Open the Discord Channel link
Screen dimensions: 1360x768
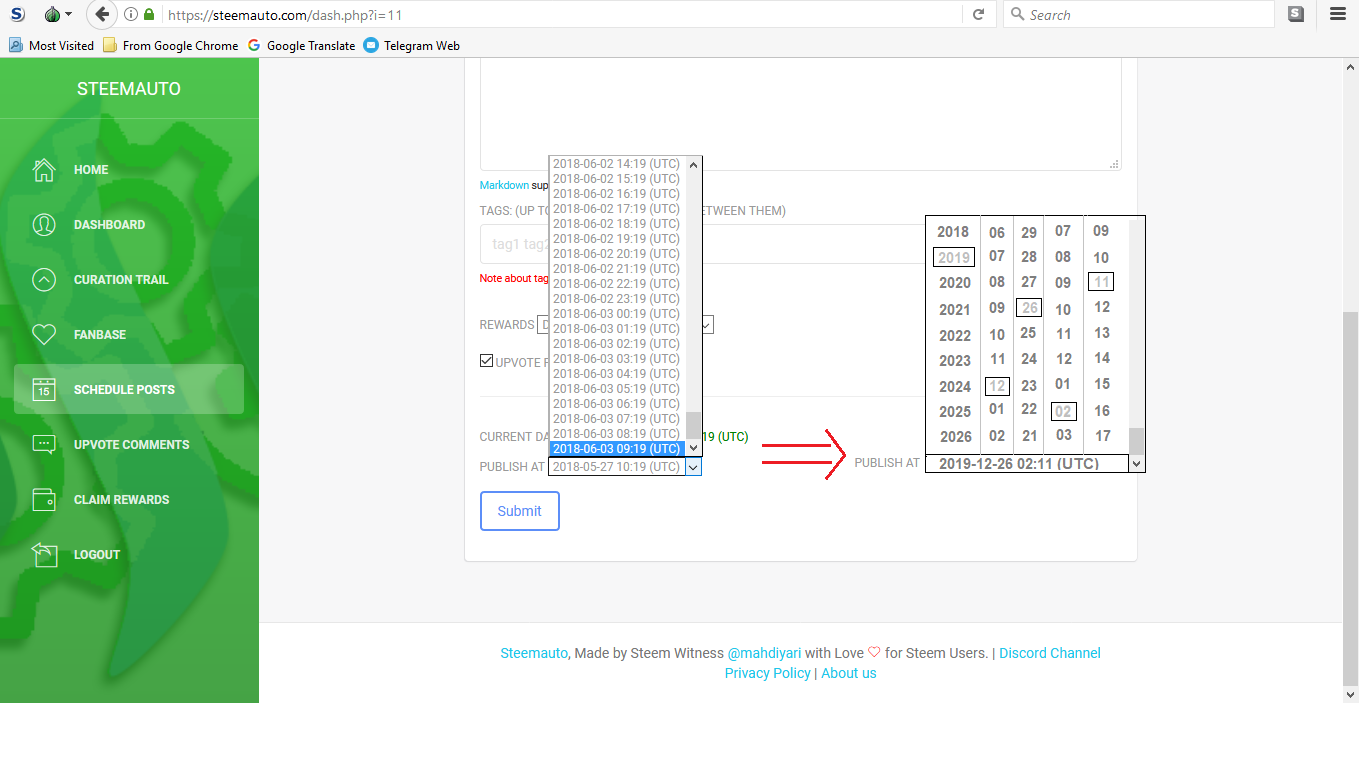(1050, 653)
